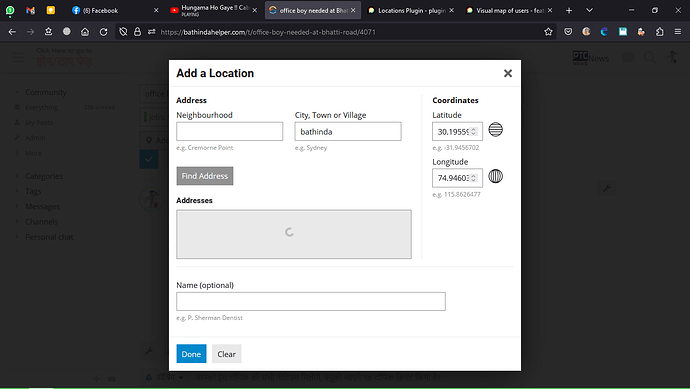The height and width of the screenshot is (389, 690).
Task: Open the pinned Google Keep tab
Action: pyautogui.click(x=51, y=11)
